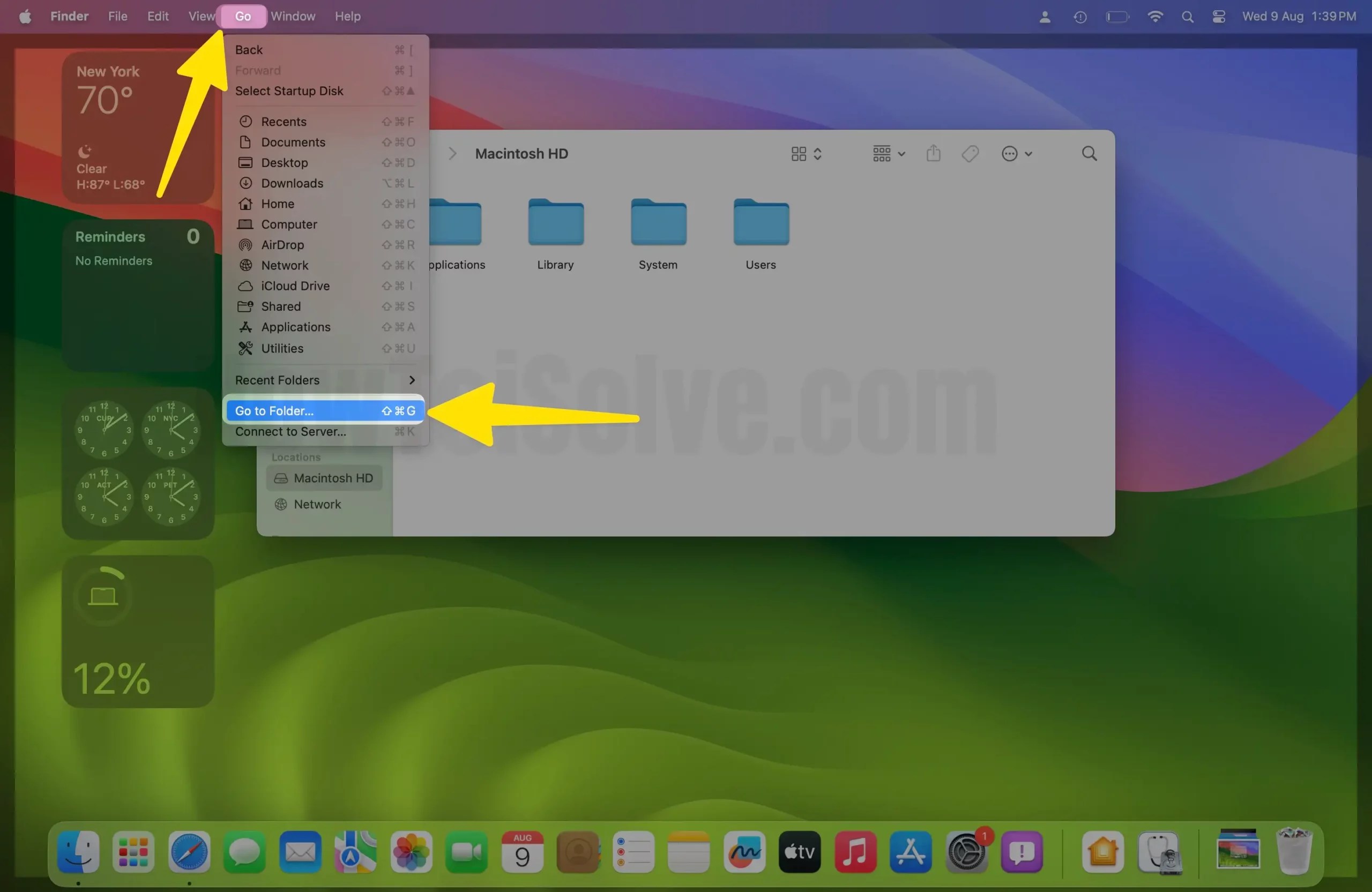The height and width of the screenshot is (892, 1372).
Task: Click Network in the Finder sidebar
Action: pos(317,504)
